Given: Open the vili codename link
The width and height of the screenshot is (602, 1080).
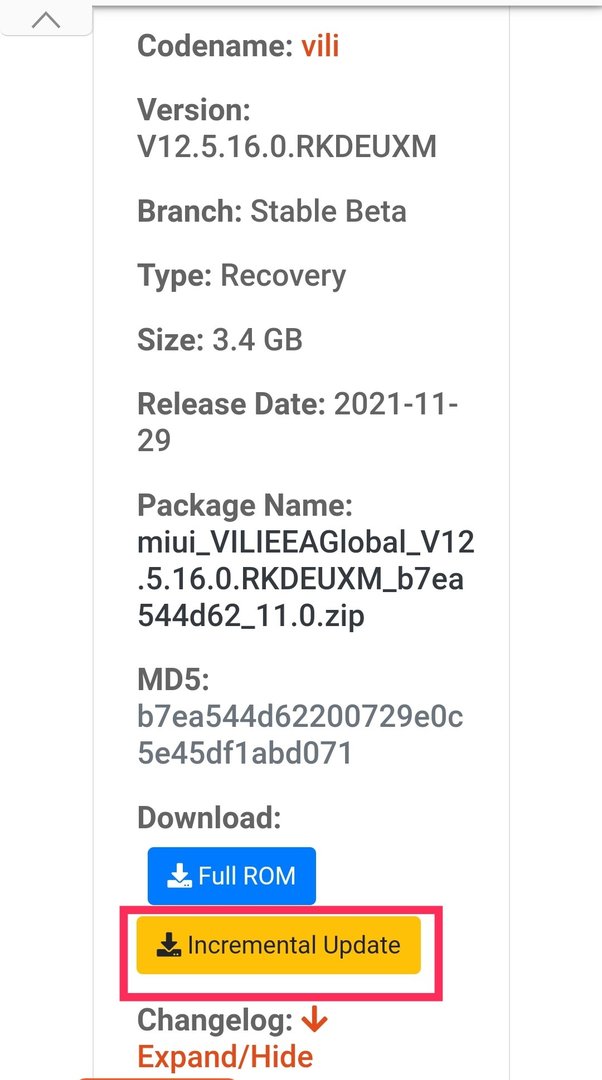Looking at the screenshot, I should (x=320, y=47).
